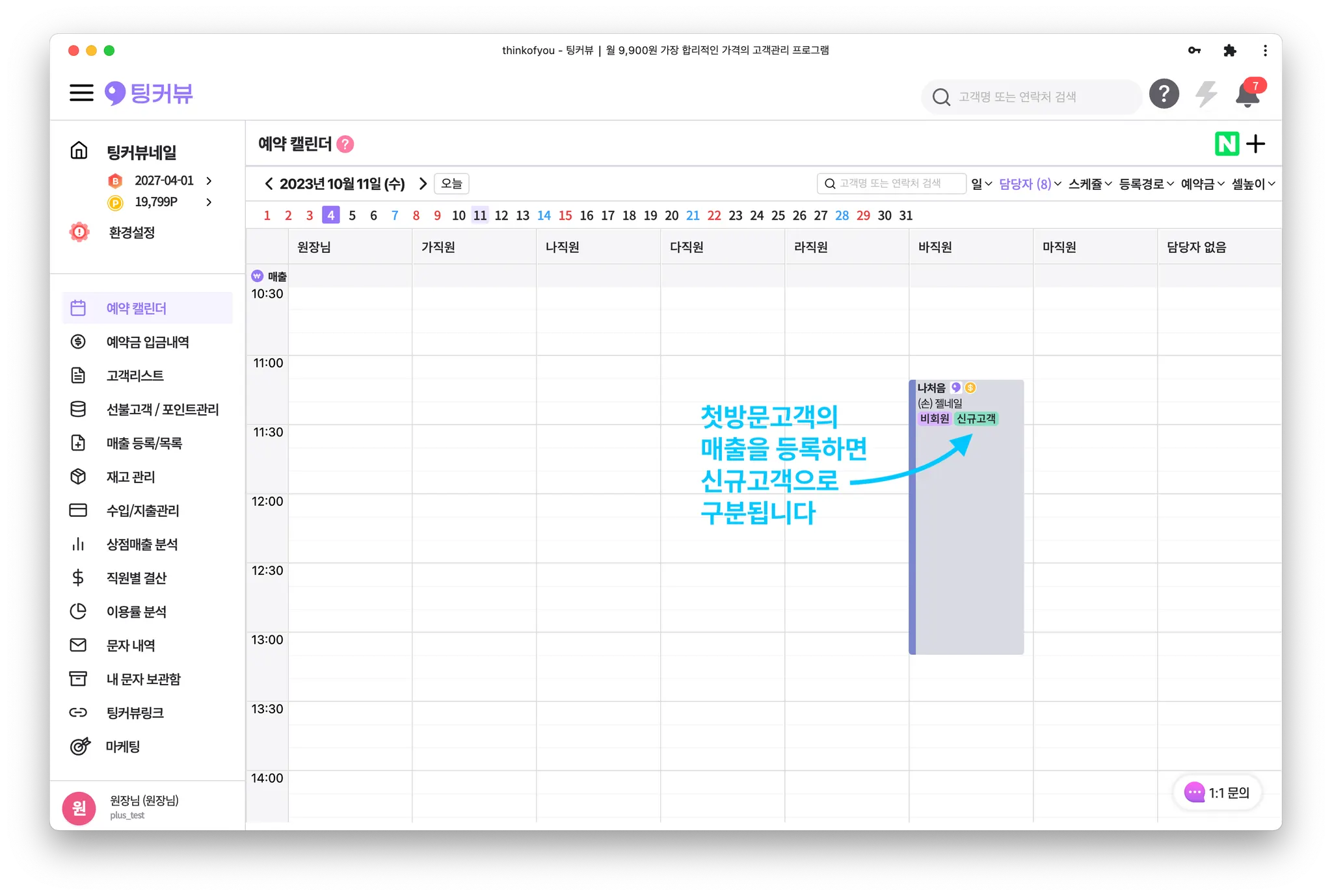
Task: Open 고객리스트 in sidebar
Action: [x=135, y=375]
